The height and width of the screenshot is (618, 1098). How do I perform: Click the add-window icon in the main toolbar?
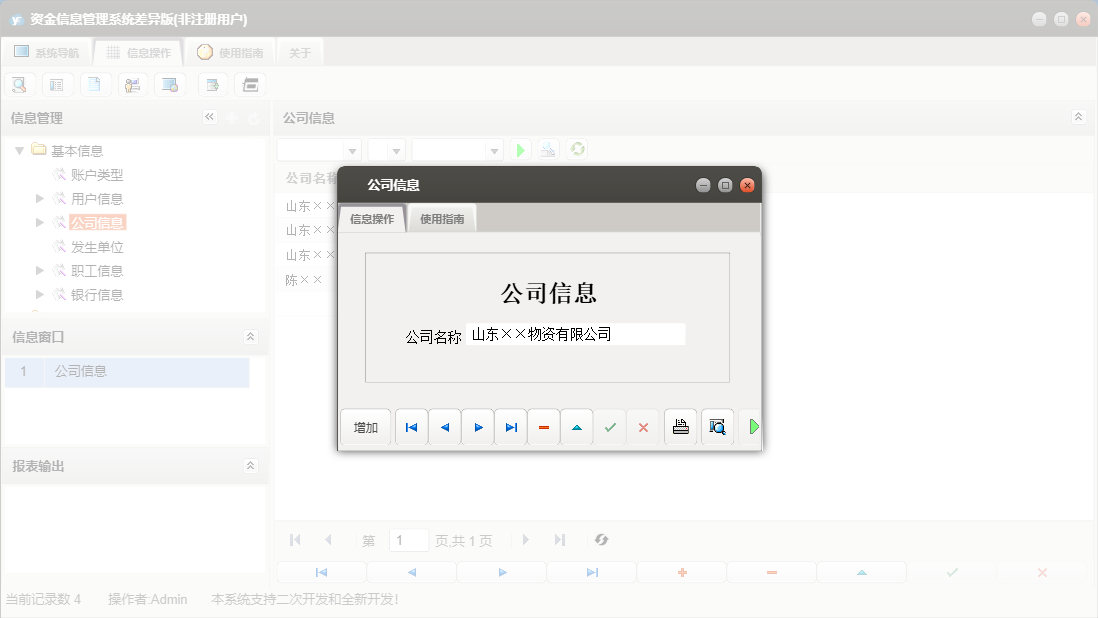(x=212, y=84)
